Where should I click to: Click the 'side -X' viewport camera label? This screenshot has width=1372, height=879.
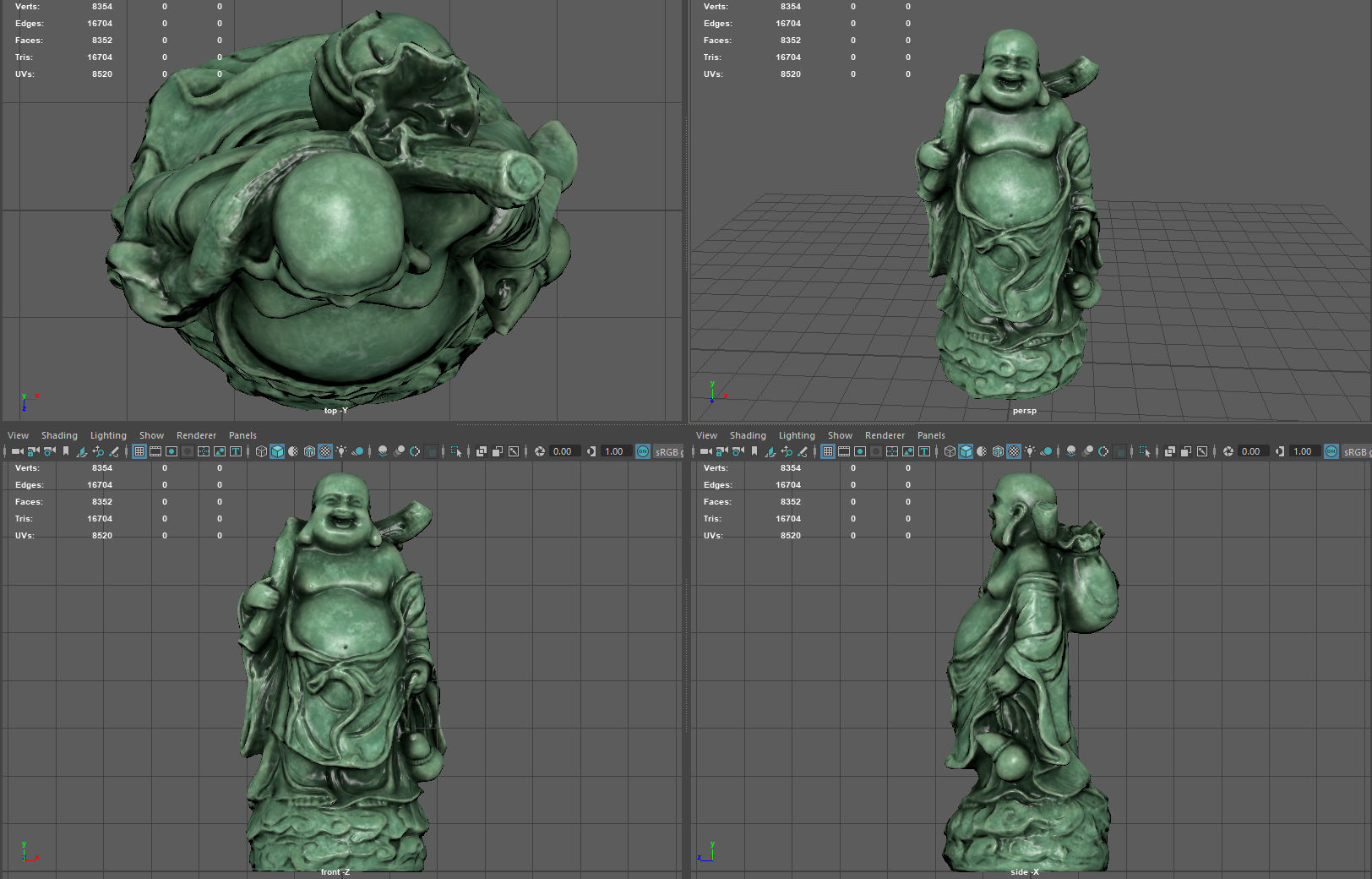point(1024,872)
